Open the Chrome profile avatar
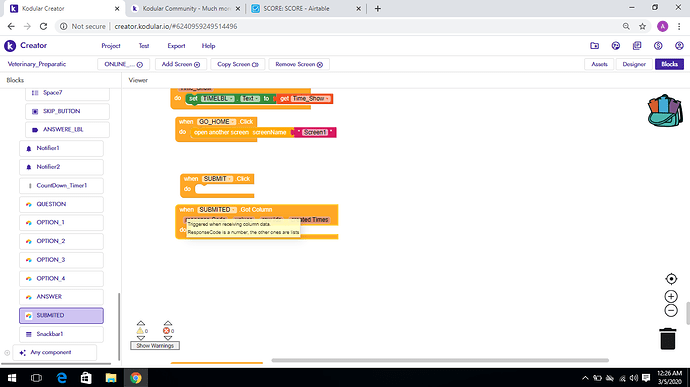690x387 pixels. point(662,26)
